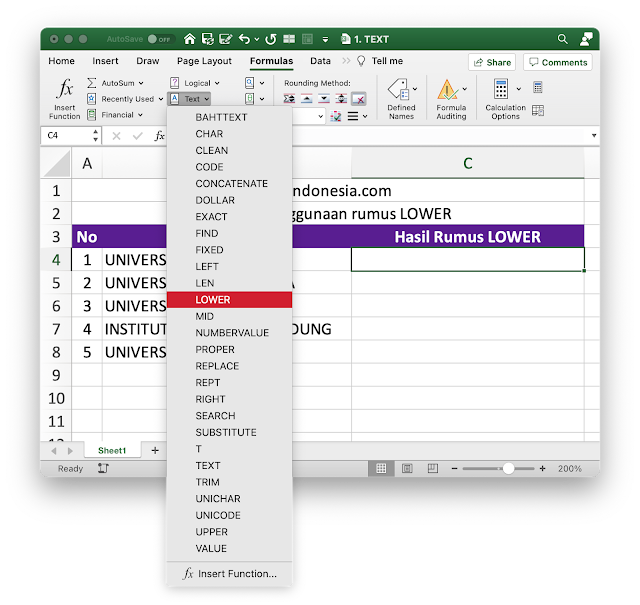The height and width of the screenshot is (605, 640).
Task: Select the column C header
Action: [x=468, y=163]
